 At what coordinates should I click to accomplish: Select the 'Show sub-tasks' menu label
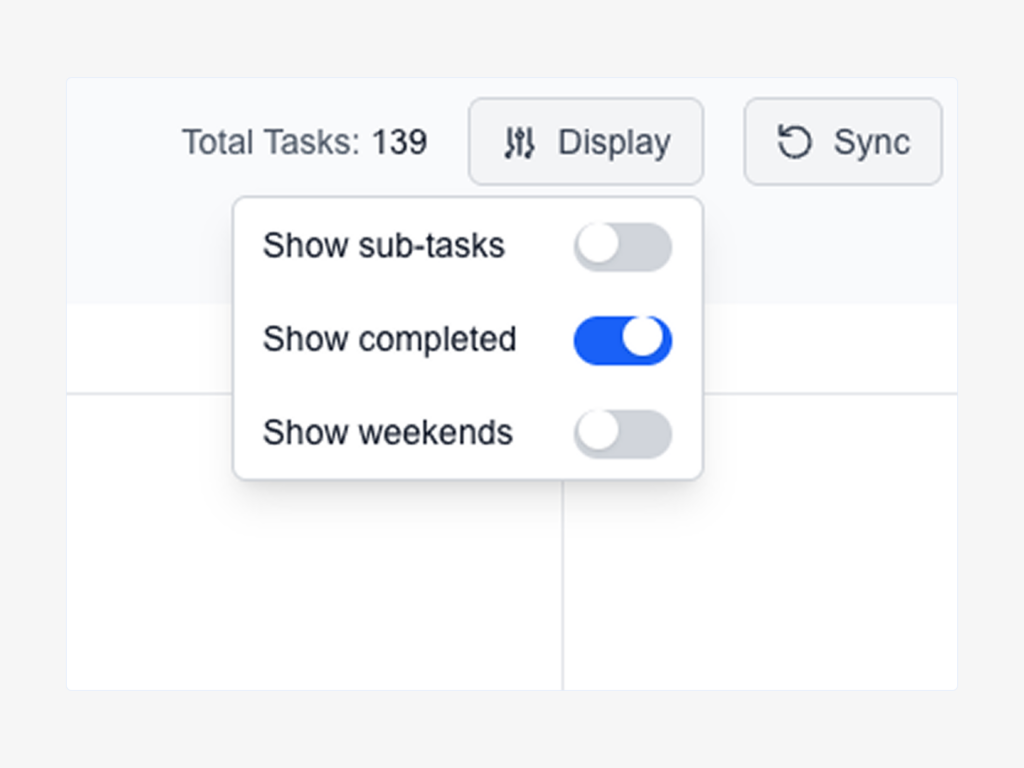point(383,246)
